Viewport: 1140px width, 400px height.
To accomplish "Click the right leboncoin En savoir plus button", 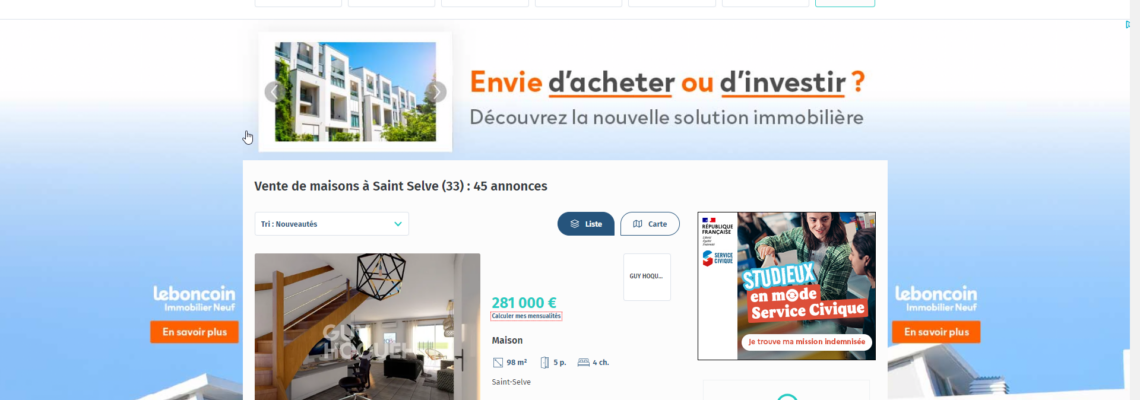I will (x=936, y=332).
